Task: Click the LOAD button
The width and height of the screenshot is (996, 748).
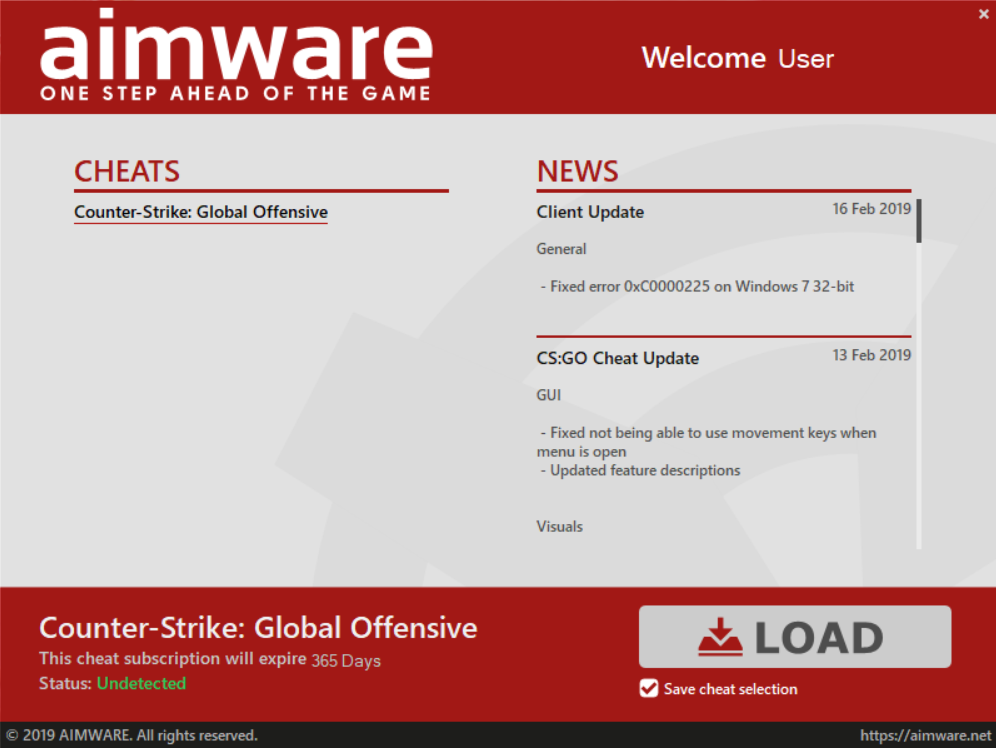Action: pyautogui.click(x=795, y=636)
